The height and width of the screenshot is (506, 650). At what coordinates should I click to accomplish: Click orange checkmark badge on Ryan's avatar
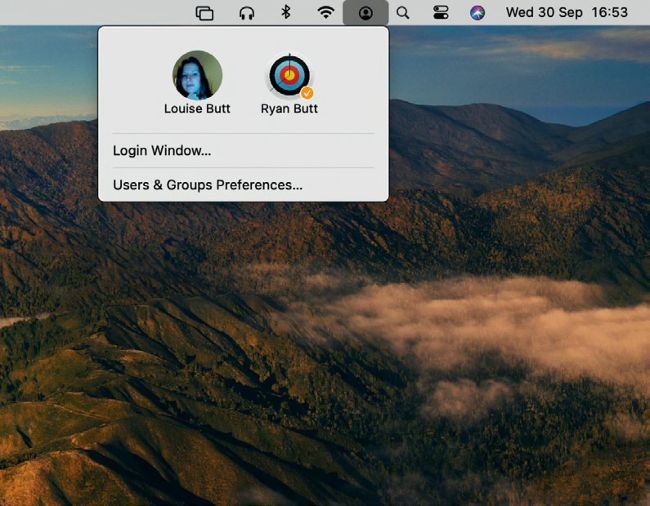coord(307,92)
